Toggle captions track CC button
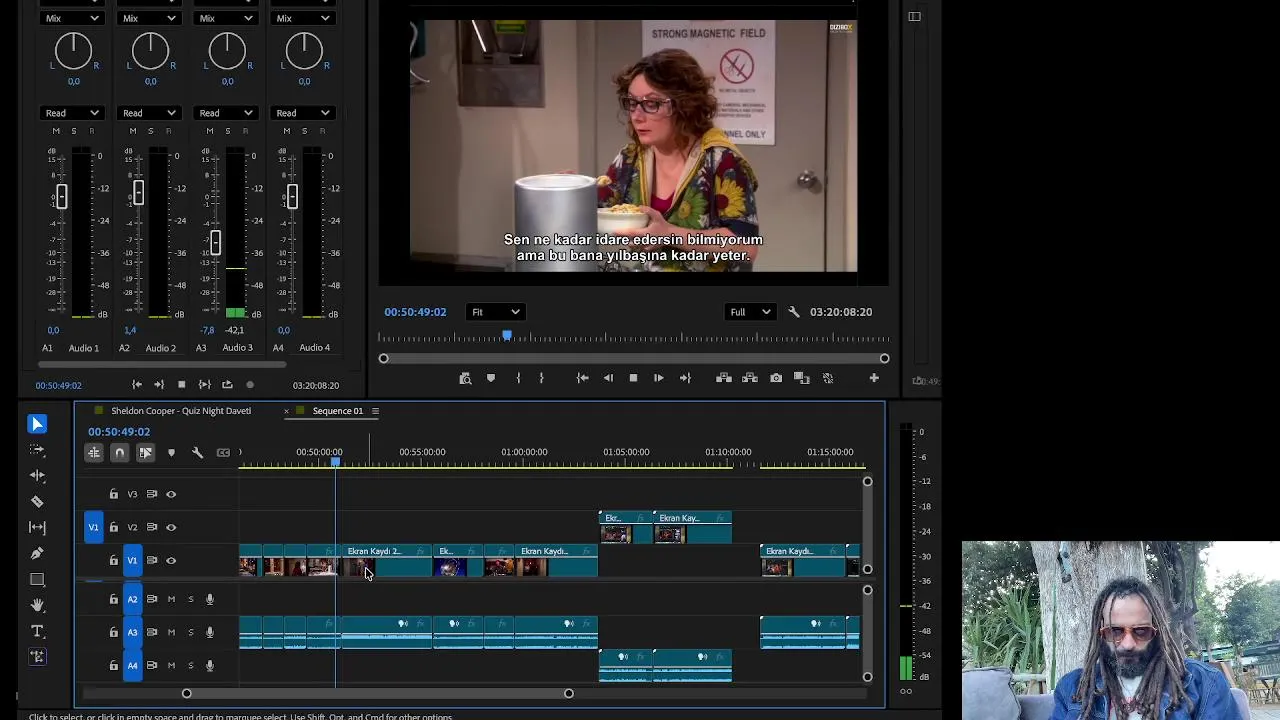 coord(223,453)
